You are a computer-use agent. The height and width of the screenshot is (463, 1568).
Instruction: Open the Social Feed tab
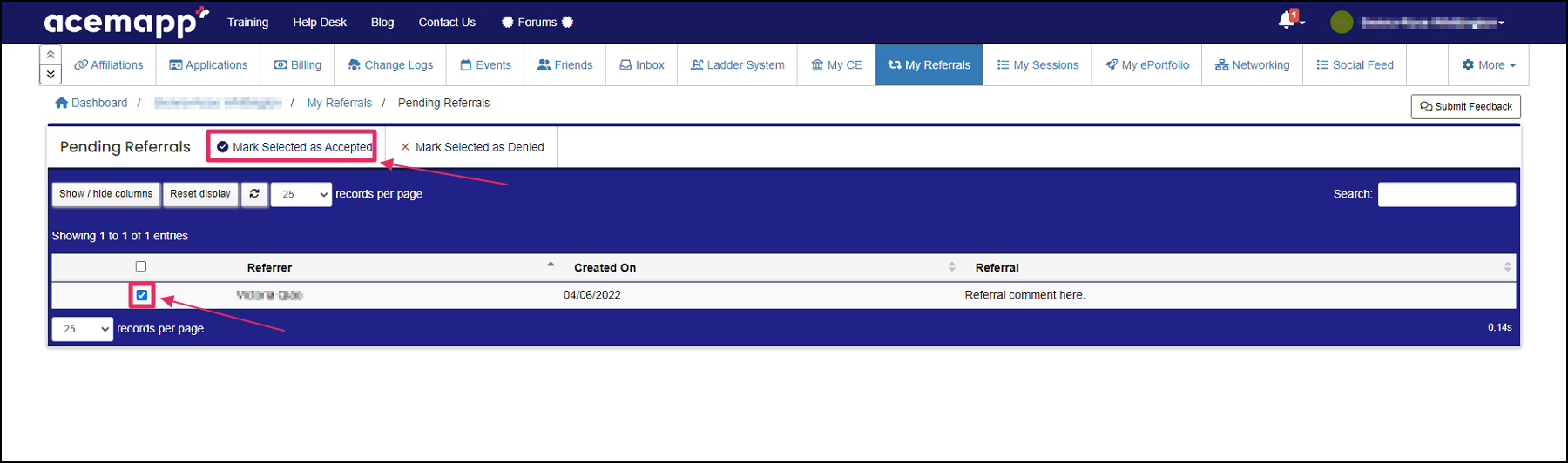point(1355,65)
